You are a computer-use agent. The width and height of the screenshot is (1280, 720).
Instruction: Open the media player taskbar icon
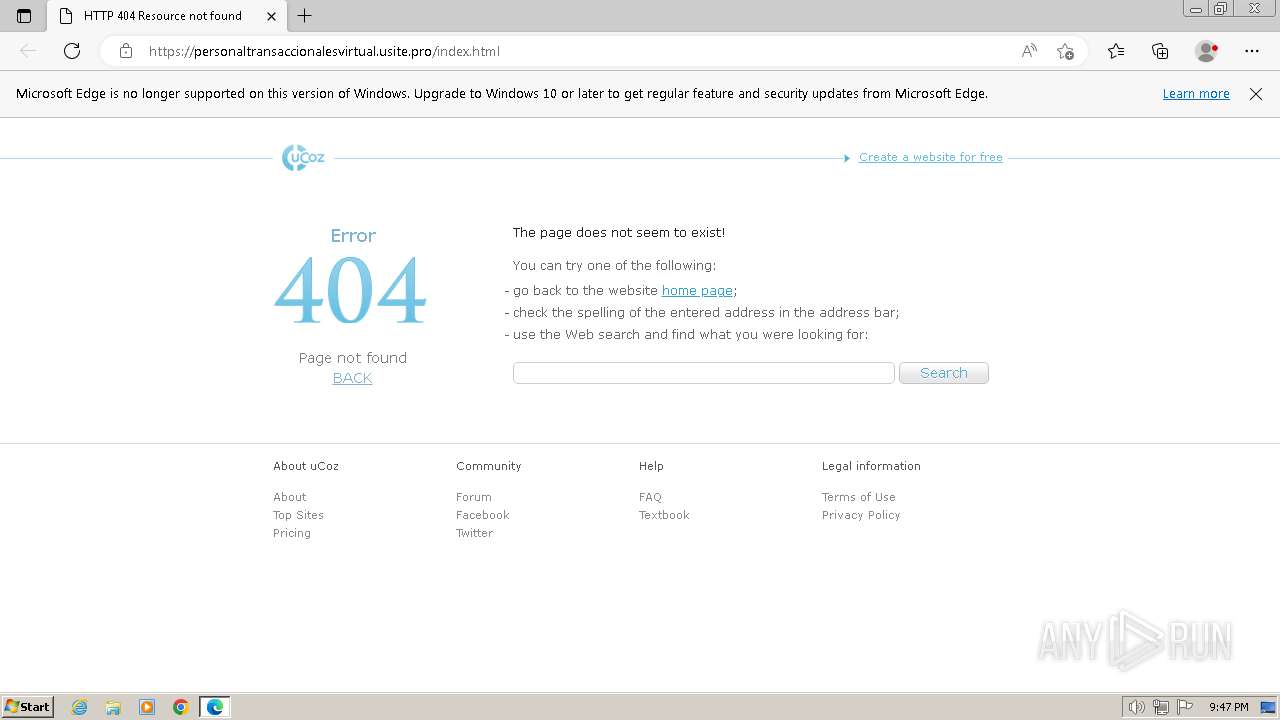[x=147, y=707]
